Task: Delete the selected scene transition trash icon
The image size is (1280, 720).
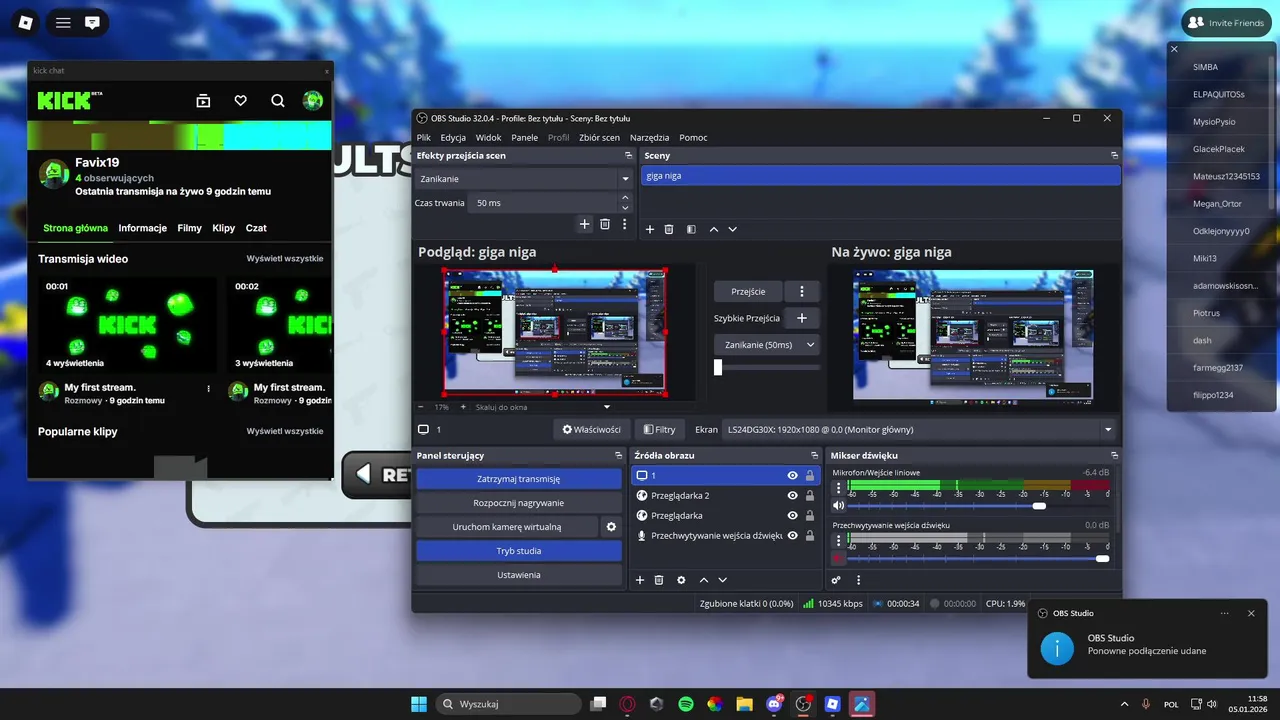Action: coord(605,224)
